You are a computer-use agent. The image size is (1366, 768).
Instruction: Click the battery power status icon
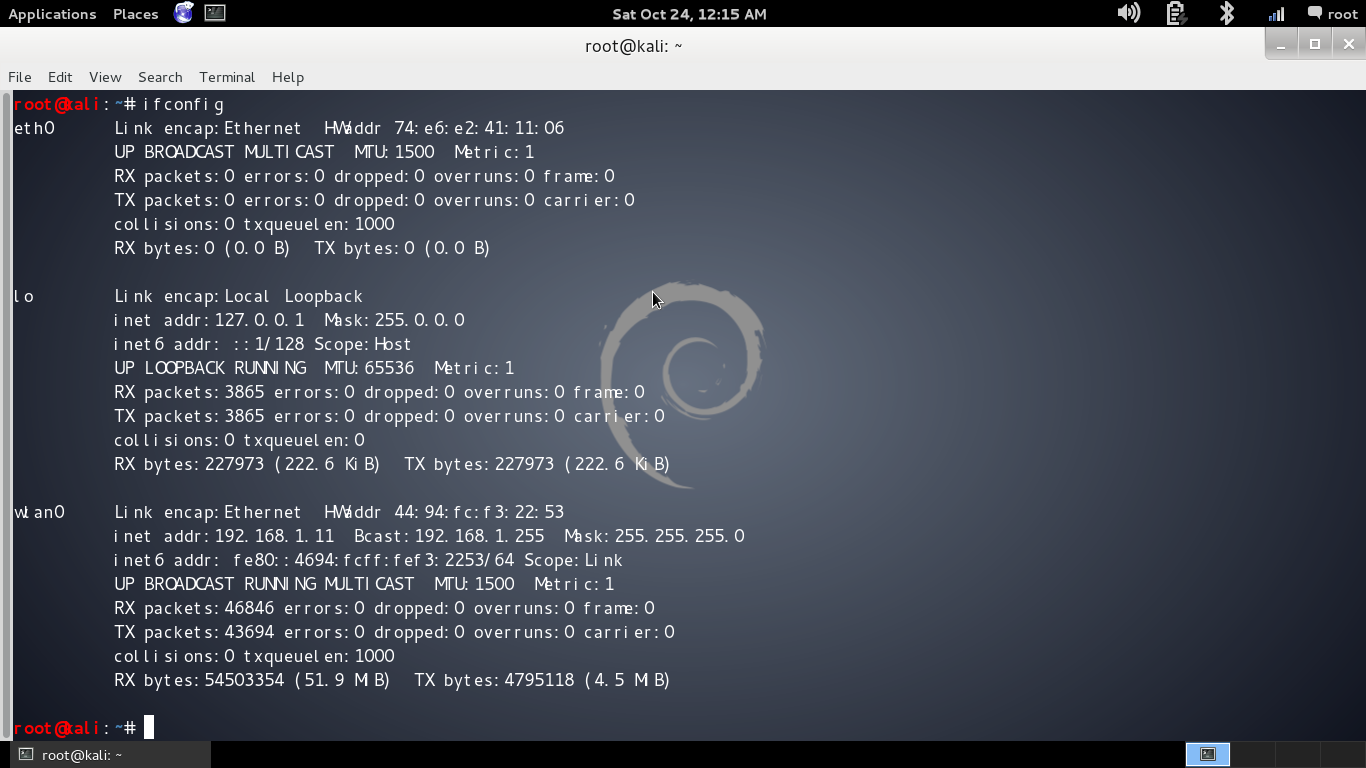click(x=1176, y=13)
